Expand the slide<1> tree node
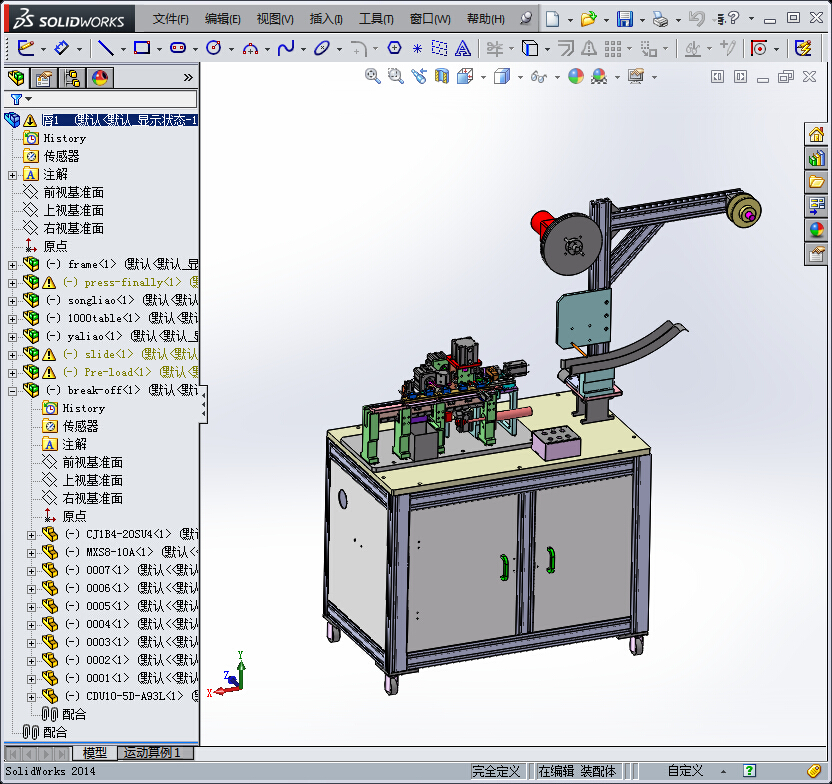The height and width of the screenshot is (784, 832). point(12,355)
